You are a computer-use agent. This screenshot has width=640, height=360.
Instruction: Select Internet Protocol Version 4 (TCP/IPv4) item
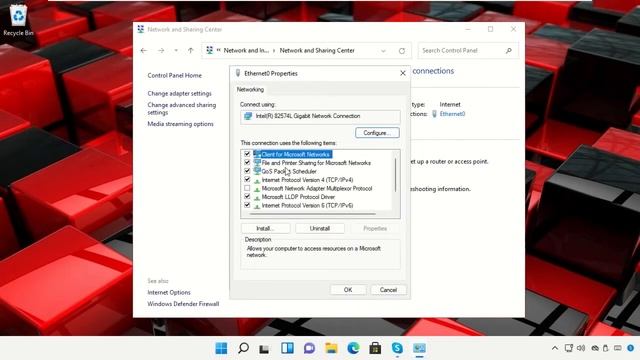[307, 180]
